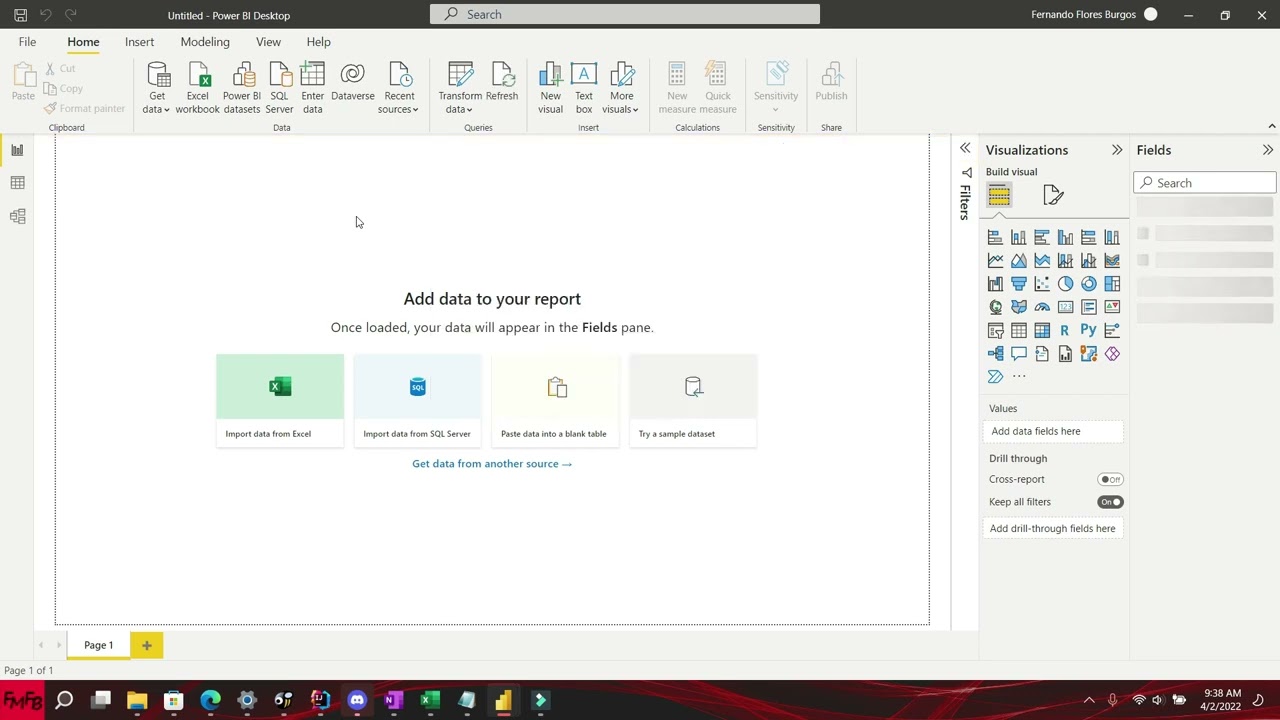Expand the Filters pane
The width and height of the screenshot is (1280, 720).
tap(965, 148)
